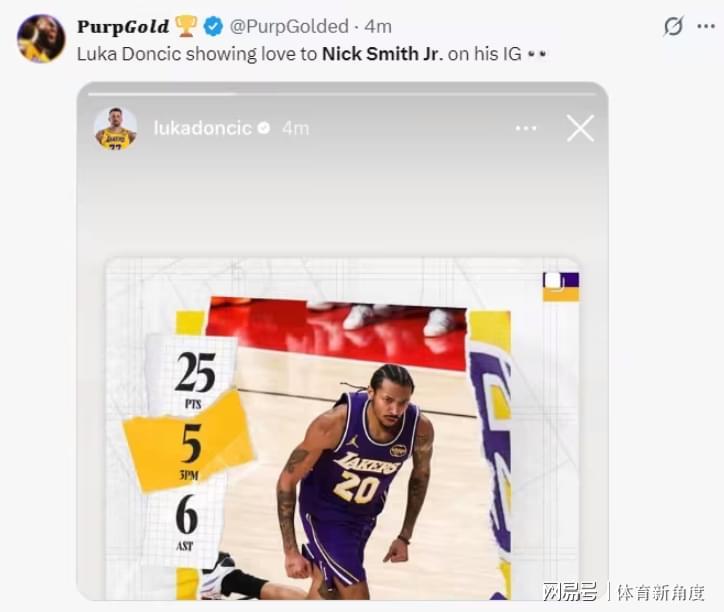Close the Instagram story with X

pos(580,128)
